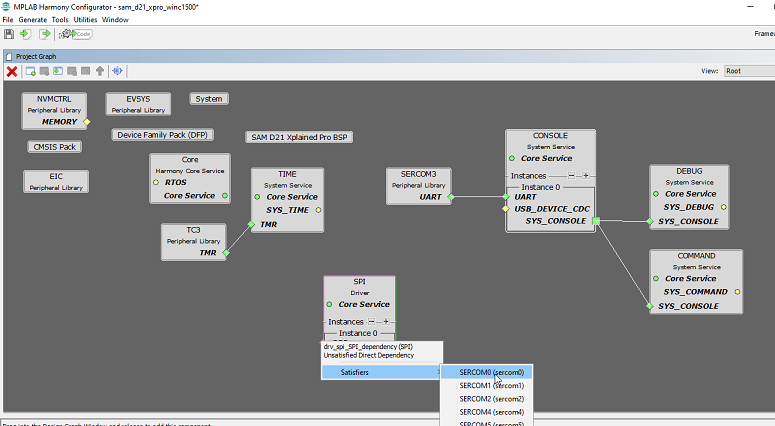This screenshot has width=775, height=426.
Task: Click the page icon on the Project Graph tab
Action: click(x=9, y=56)
